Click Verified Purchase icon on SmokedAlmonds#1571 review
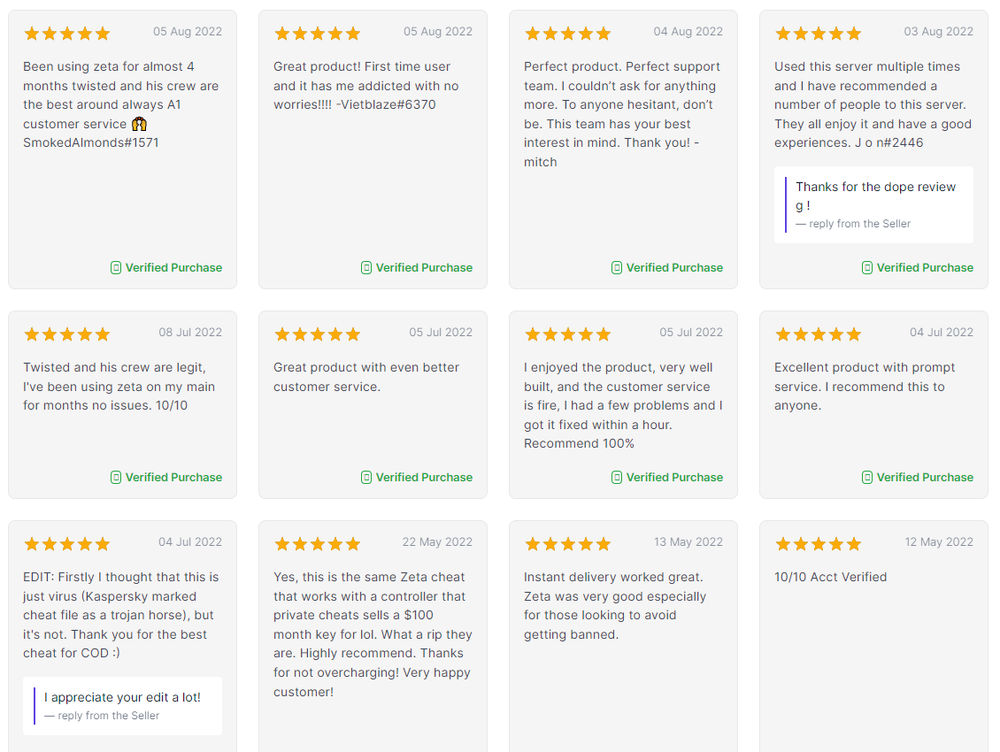Image resolution: width=1000 pixels, height=752 pixels. (x=116, y=268)
